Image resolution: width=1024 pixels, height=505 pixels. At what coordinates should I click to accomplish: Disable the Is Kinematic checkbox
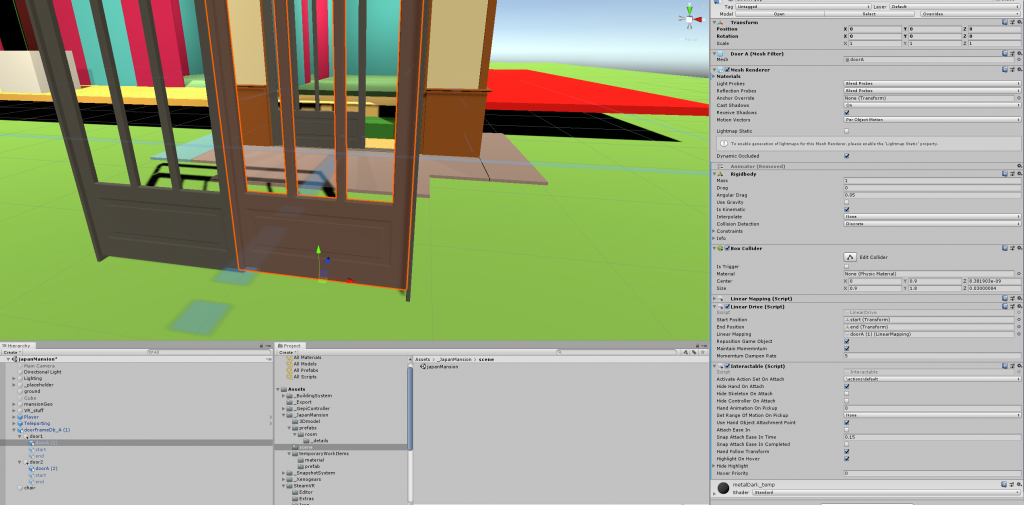click(847, 209)
